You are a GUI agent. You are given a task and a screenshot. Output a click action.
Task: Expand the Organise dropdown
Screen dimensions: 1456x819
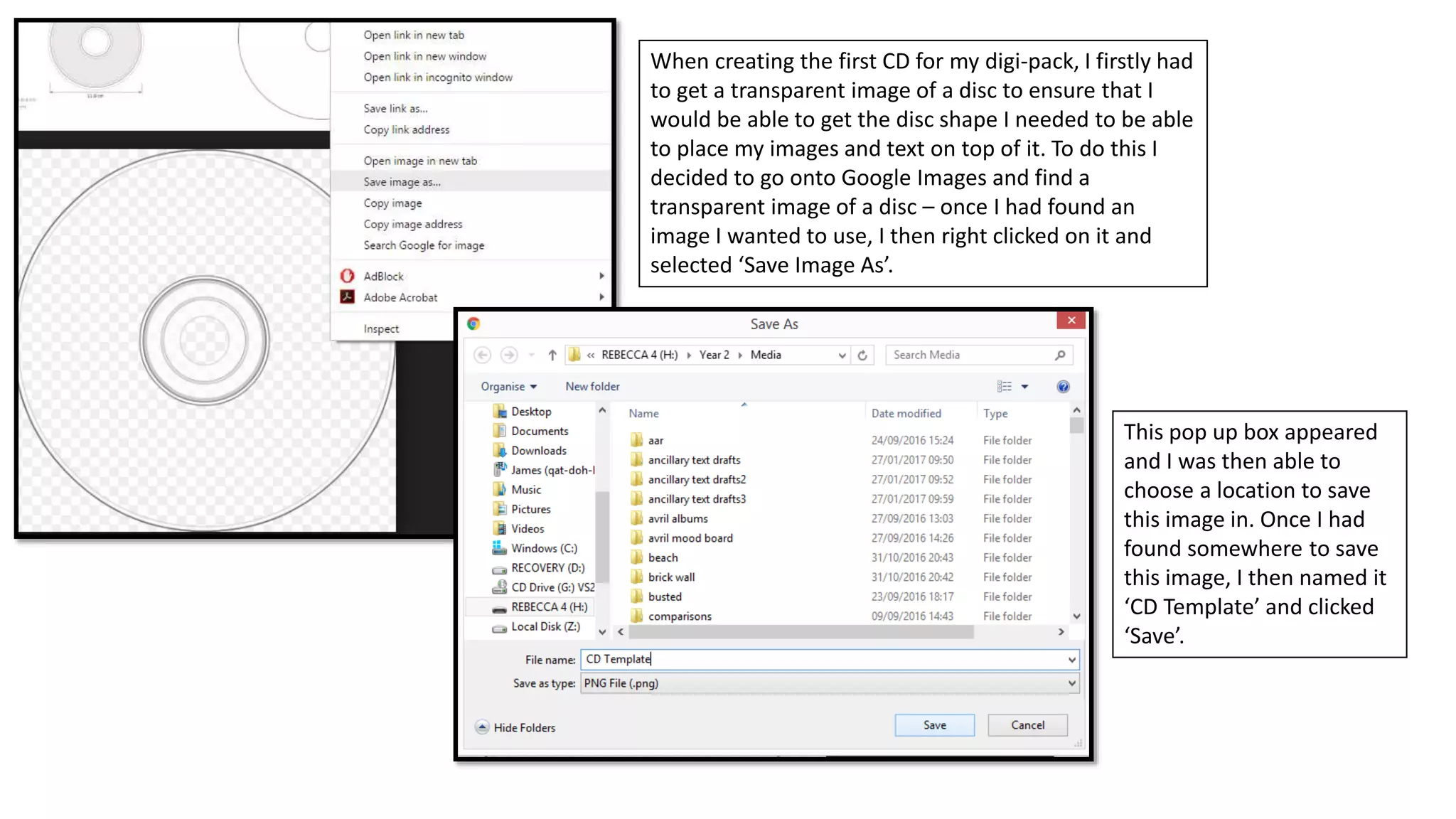pos(508,387)
